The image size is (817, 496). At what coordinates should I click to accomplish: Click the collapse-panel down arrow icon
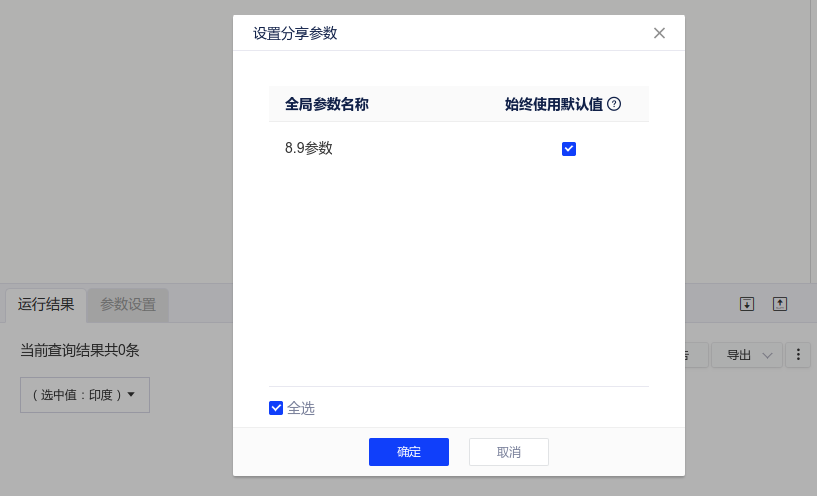pyautogui.click(x=746, y=304)
